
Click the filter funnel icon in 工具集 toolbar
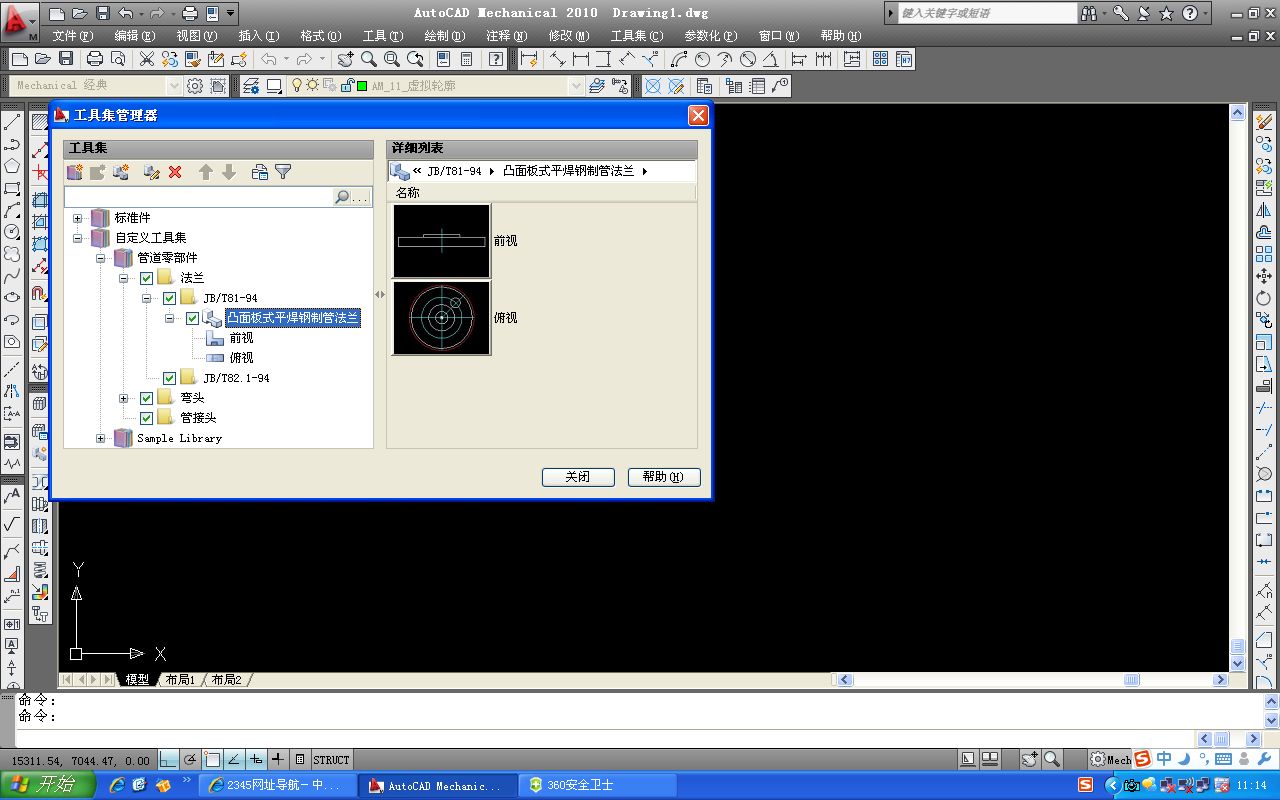283,172
